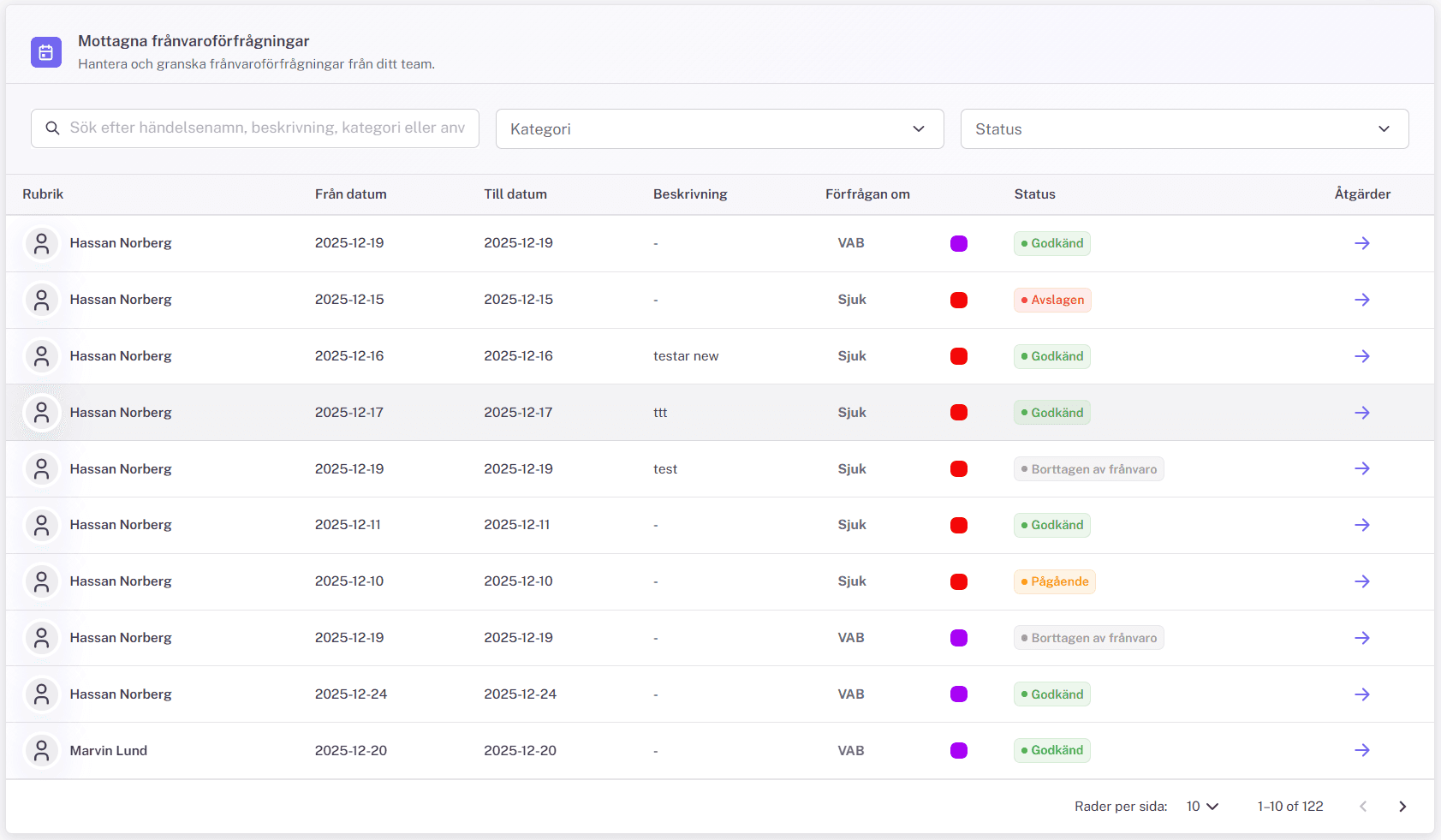This screenshot has height=840, width=1441.
Task: Click Marvin Lund's row arrow action
Action: [x=1361, y=750]
